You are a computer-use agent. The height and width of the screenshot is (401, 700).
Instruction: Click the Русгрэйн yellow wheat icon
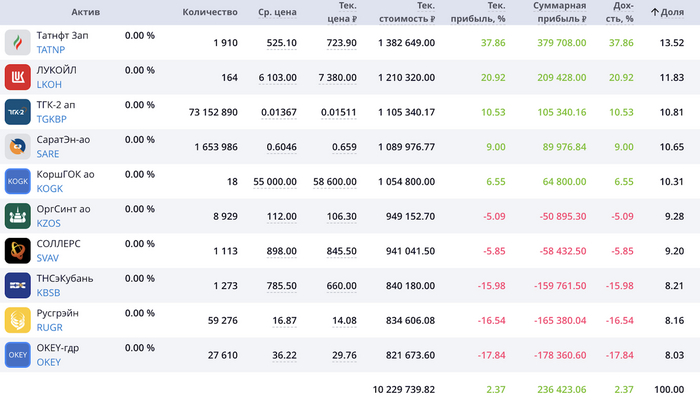(x=19, y=319)
